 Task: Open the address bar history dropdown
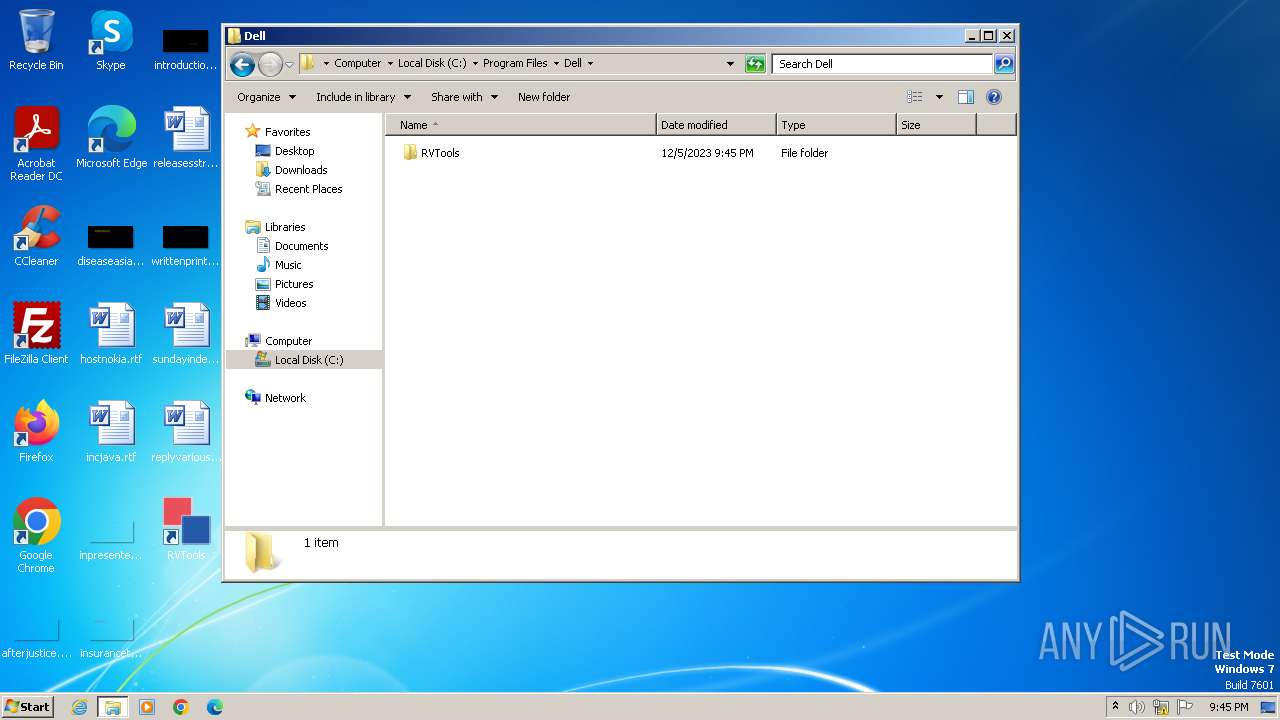click(x=730, y=64)
